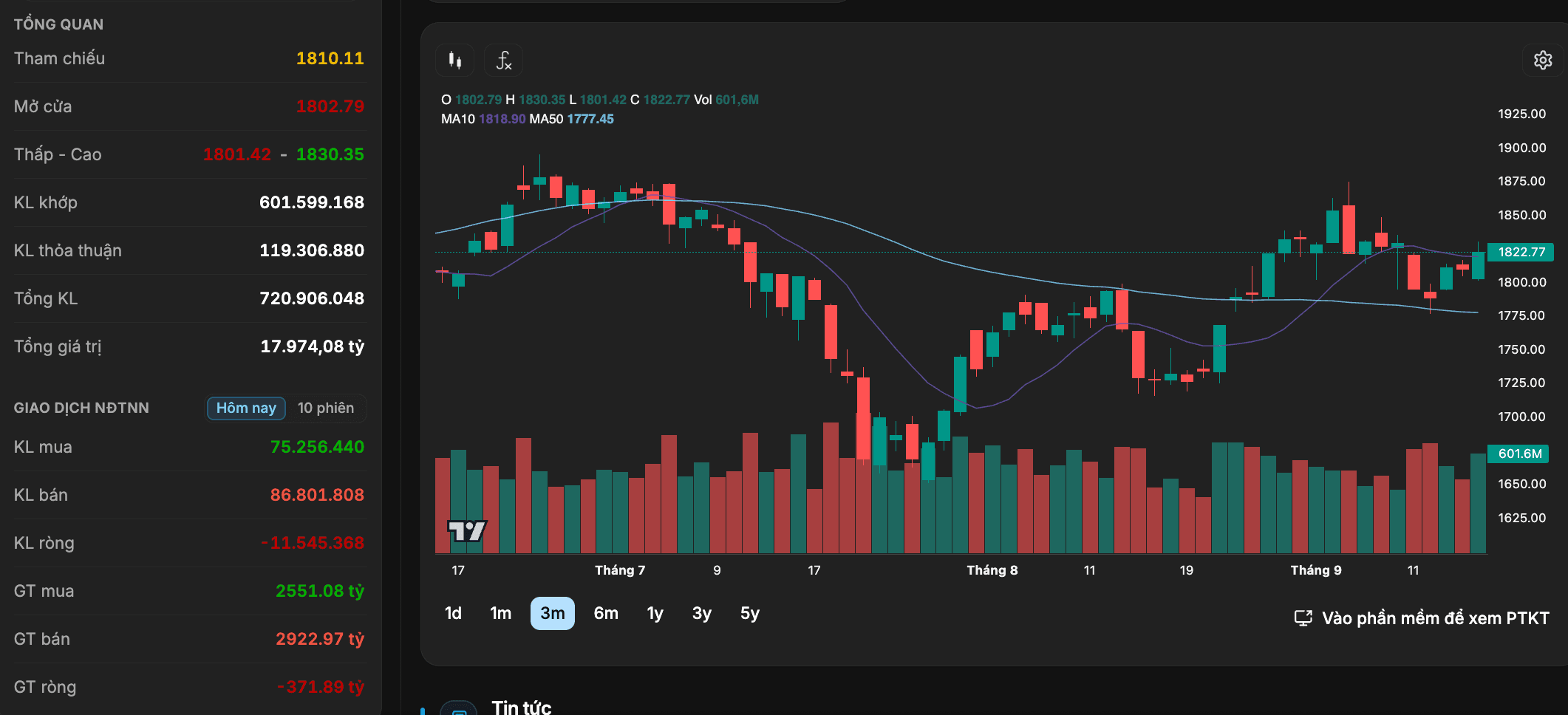This screenshot has height=715, width=1568.
Task: Switch chart to 1y timeframe
Action: (x=655, y=613)
